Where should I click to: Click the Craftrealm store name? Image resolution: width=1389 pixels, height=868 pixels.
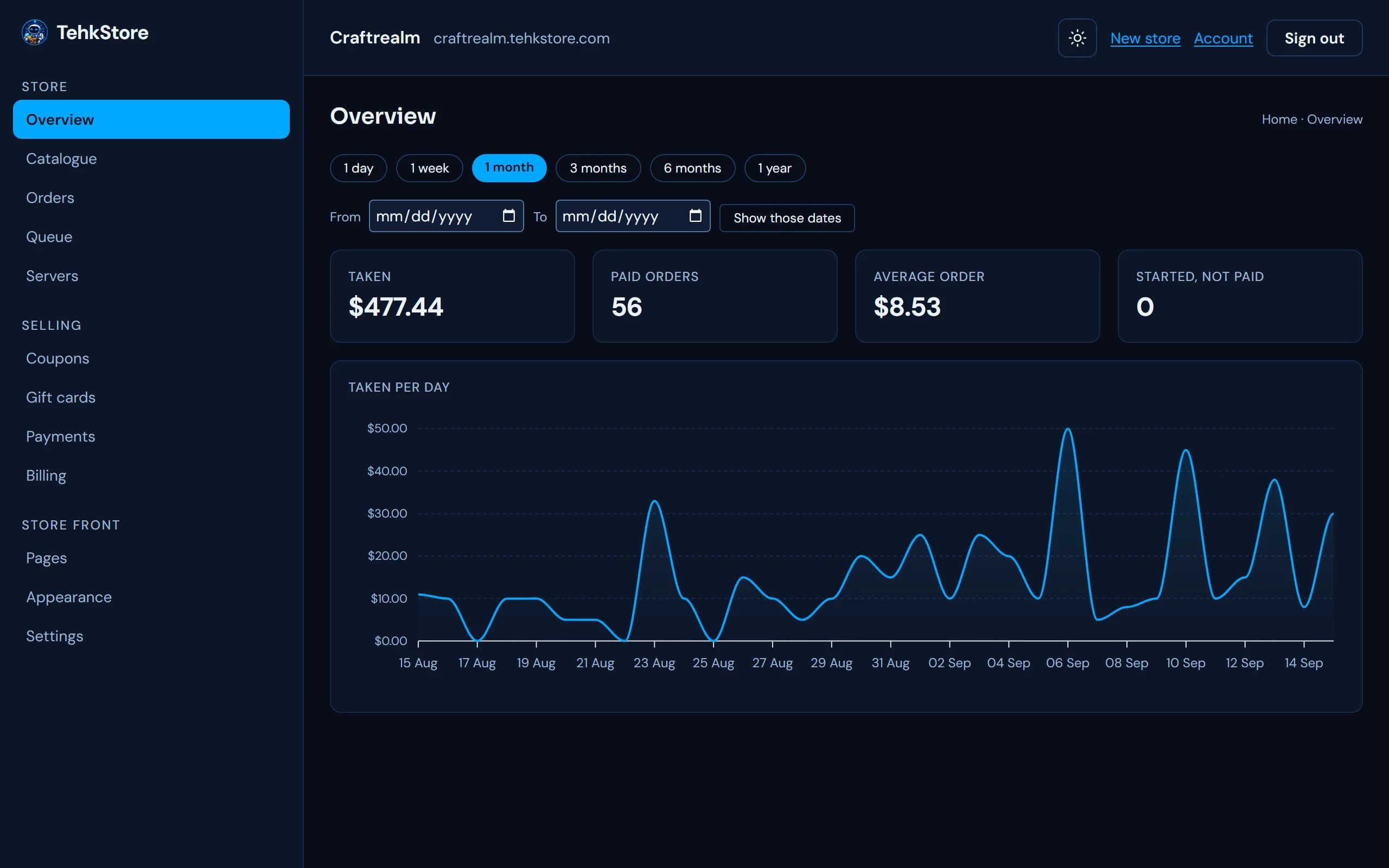[375, 38]
